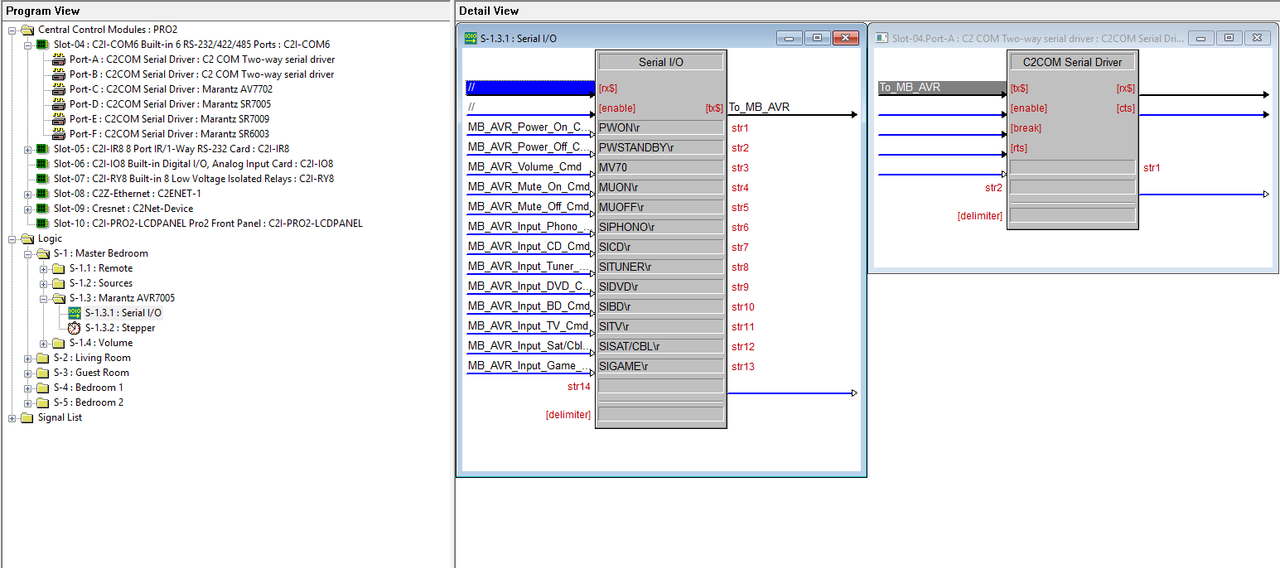The width and height of the screenshot is (1280, 568).
Task: Click the S-1 Master Bedroom folder icon
Action: coord(43,254)
